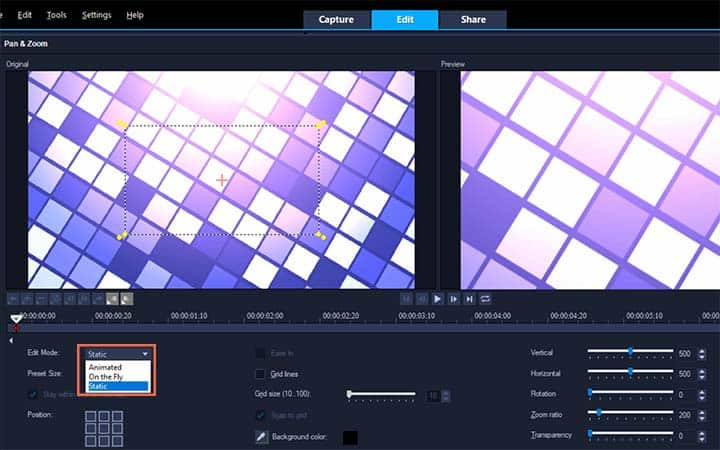The height and width of the screenshot is (450, 720).
Task: Click the red keyframe marker on timeline
Action: (17, 328)
